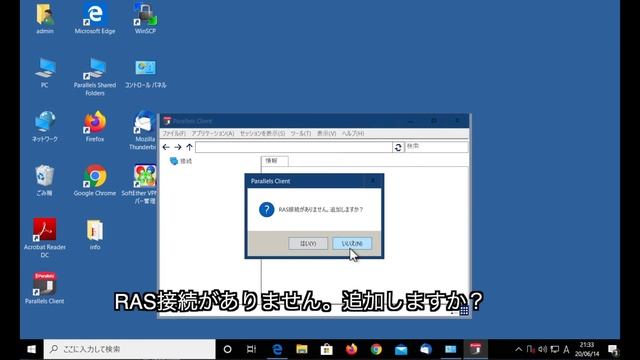Select the ネットワーク desktop icon

[x=44, y=127]
